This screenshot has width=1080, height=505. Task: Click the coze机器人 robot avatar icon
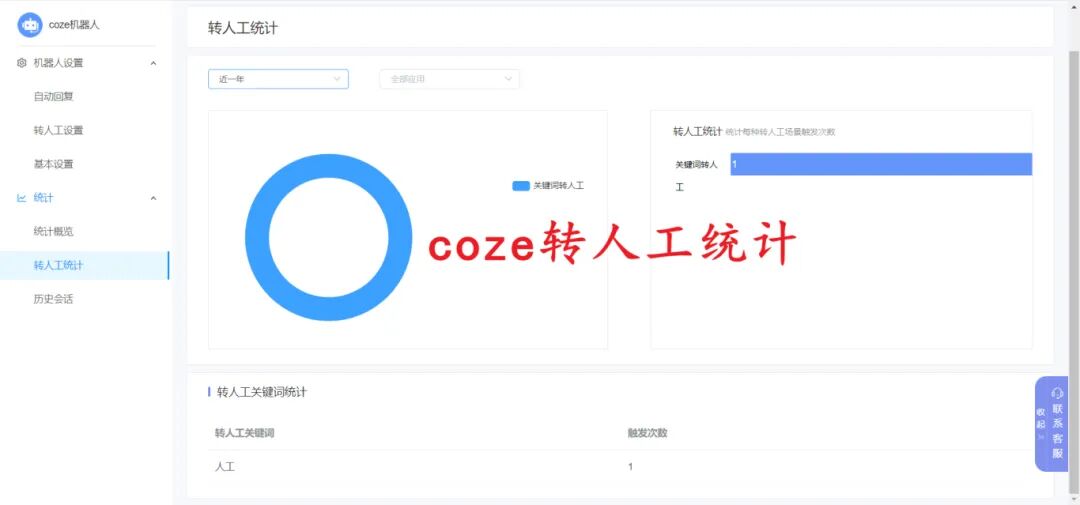click(30, 25)
